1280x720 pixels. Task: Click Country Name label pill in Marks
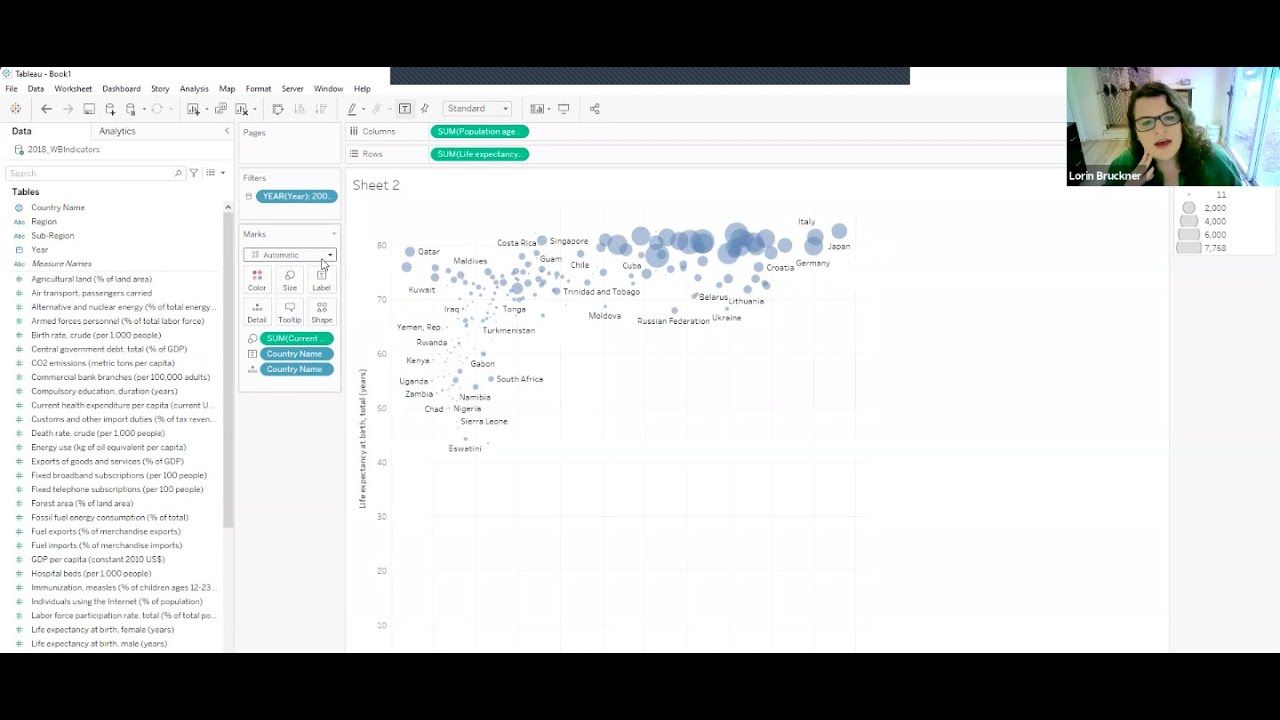(296, 354)
